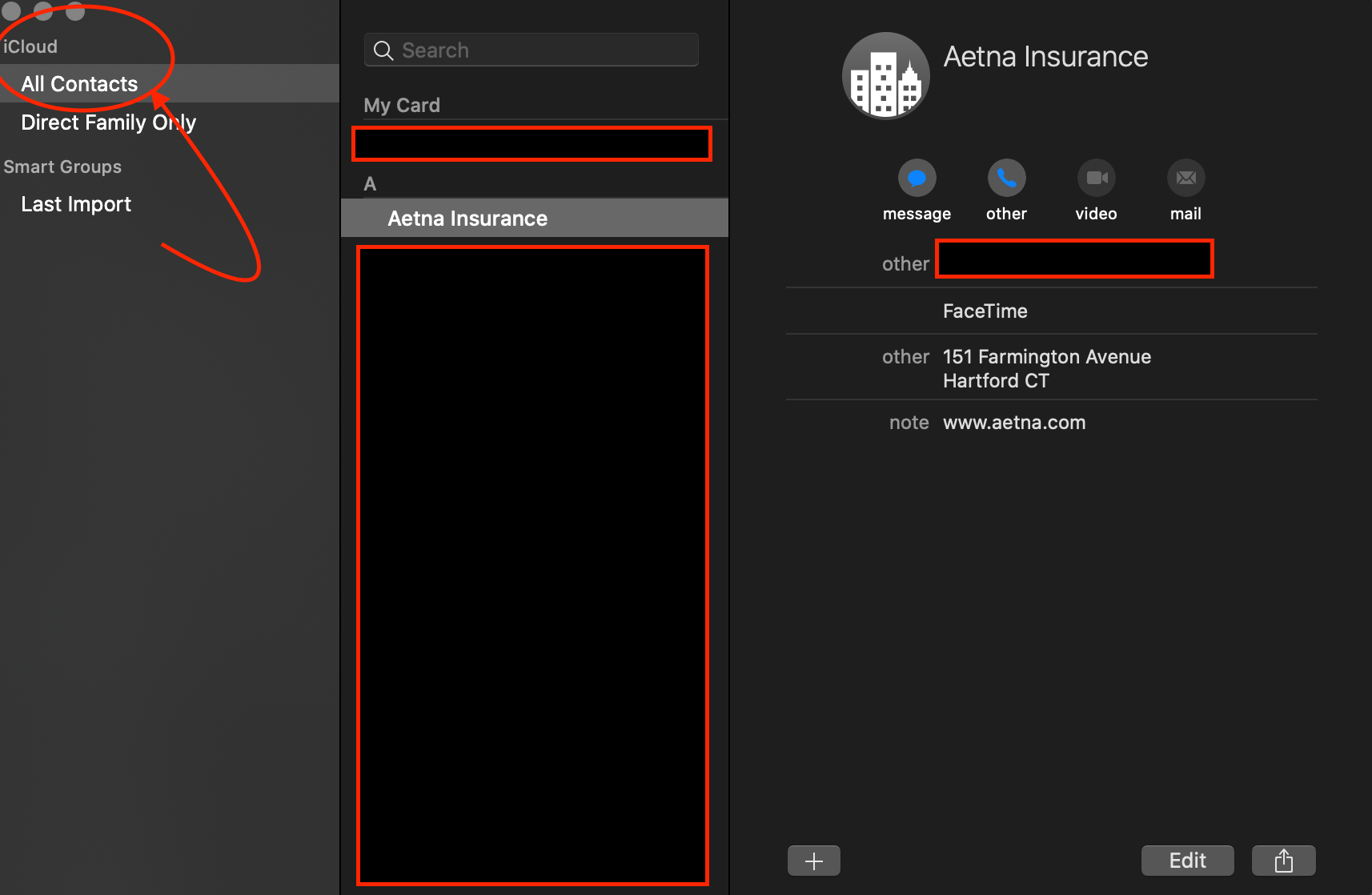Compose an email using the mail icon
1372x895 pixels.
1185,178
